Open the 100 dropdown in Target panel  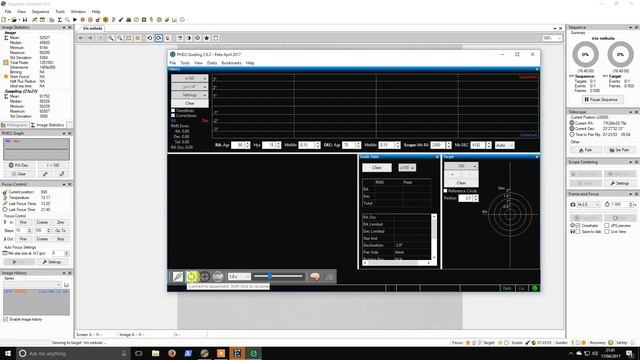pyautogui.click(x=461, y=166)
